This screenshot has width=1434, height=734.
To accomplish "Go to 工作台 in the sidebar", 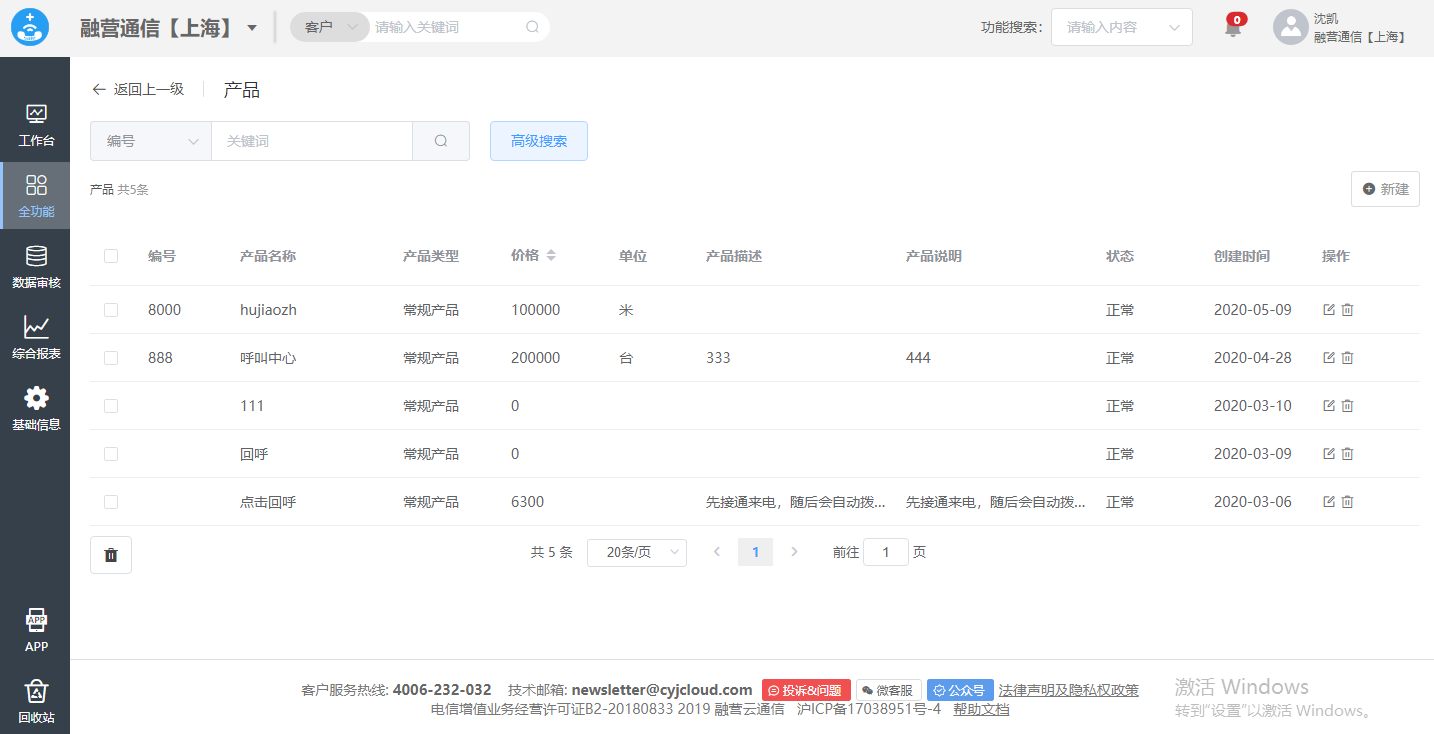I will [36, 125].
